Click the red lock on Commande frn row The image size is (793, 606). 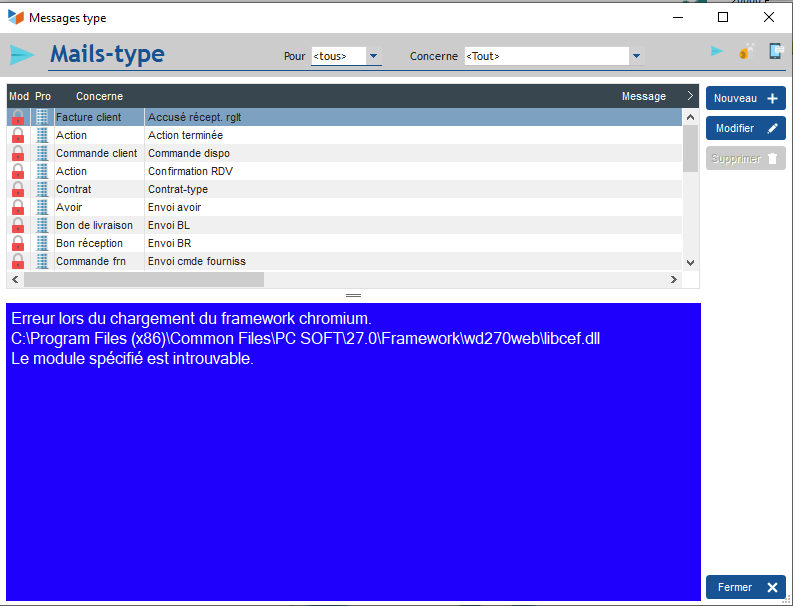click(x=17, y=262)
